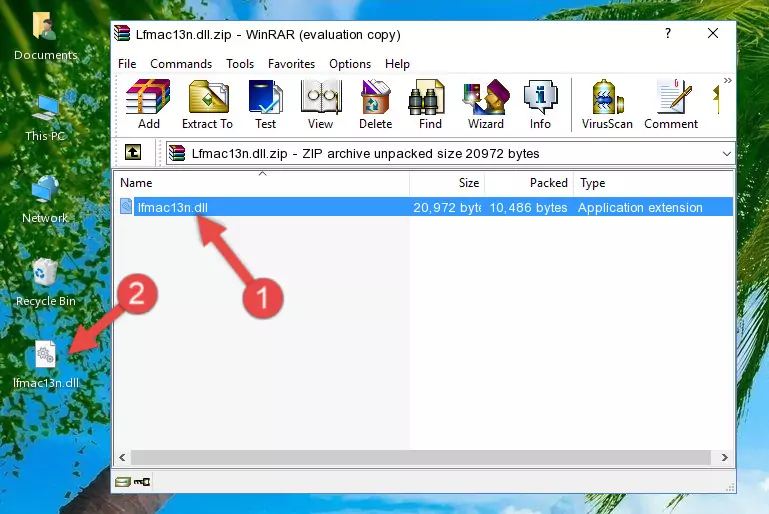Open the Find binoculars tool

click(x=430, y=104)
